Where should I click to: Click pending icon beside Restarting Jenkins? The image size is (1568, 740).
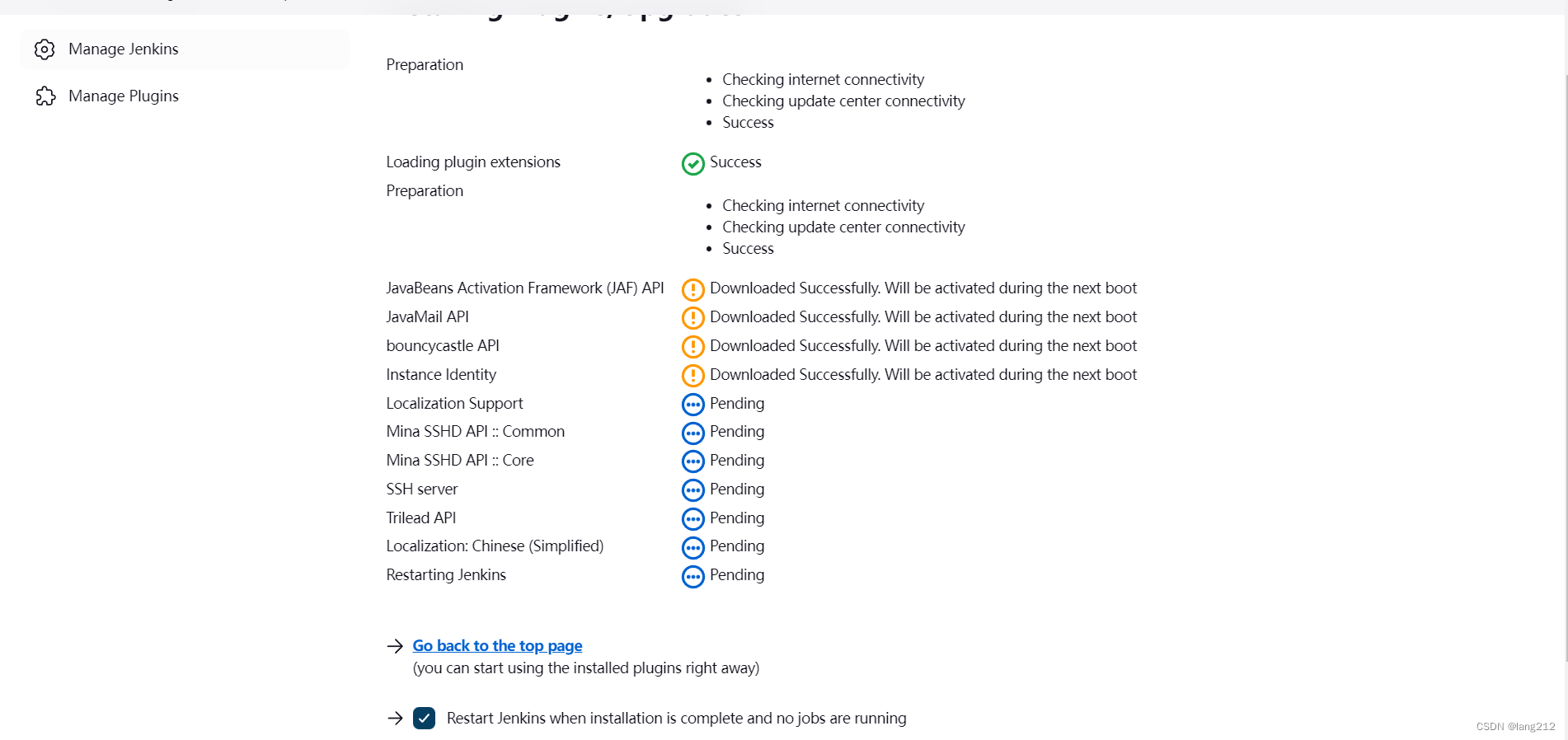[693, 576]
